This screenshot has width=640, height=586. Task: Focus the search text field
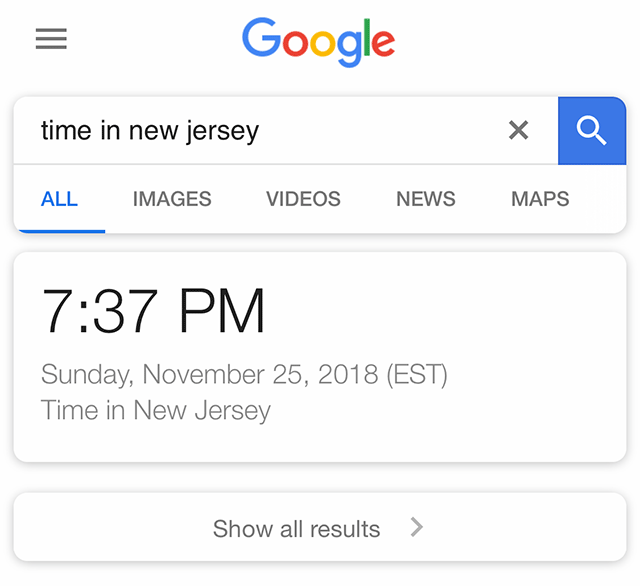270,130
